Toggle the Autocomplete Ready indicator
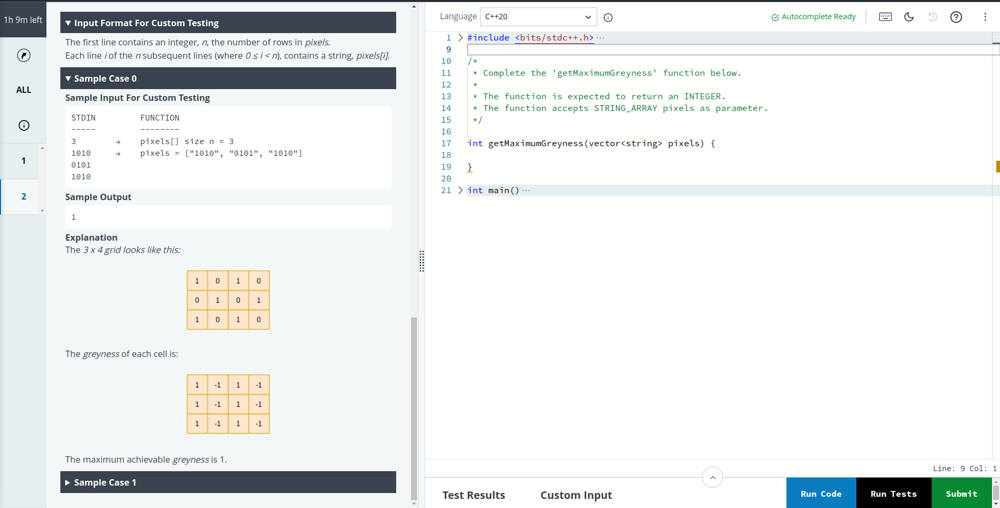This screenshot has width=1000, height=508. click(813, 17)
